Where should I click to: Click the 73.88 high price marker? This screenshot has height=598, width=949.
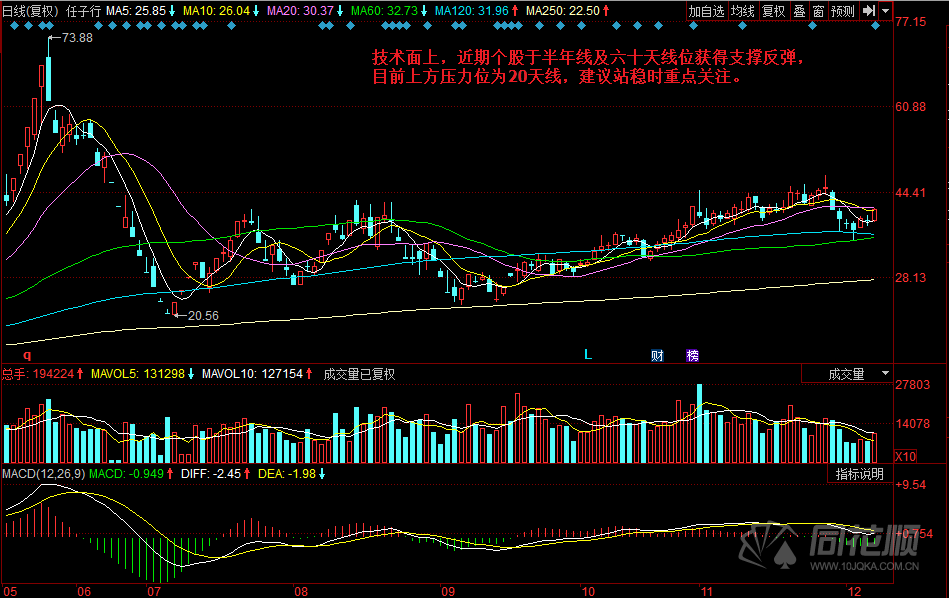77,38
